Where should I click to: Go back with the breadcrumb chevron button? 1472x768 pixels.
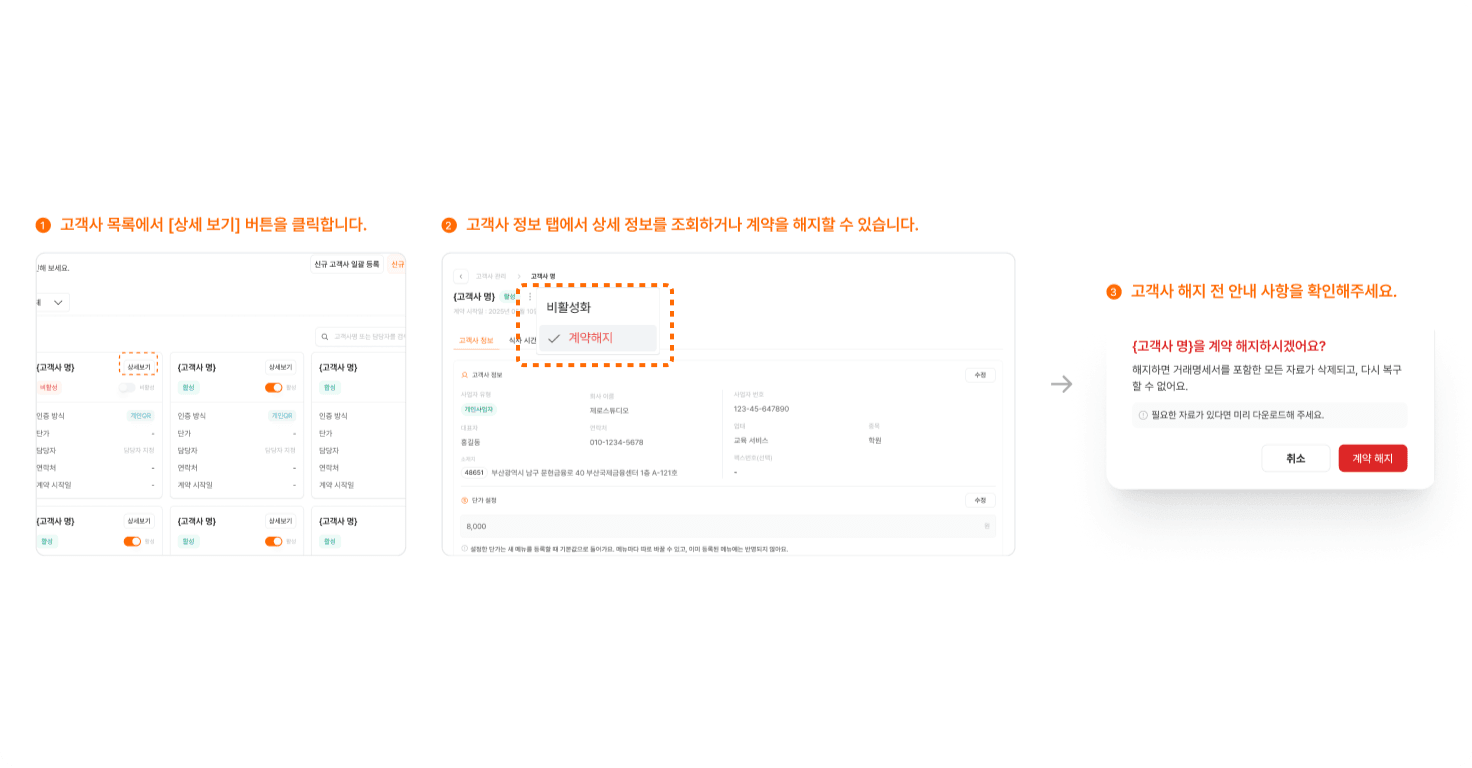(461, 276)
